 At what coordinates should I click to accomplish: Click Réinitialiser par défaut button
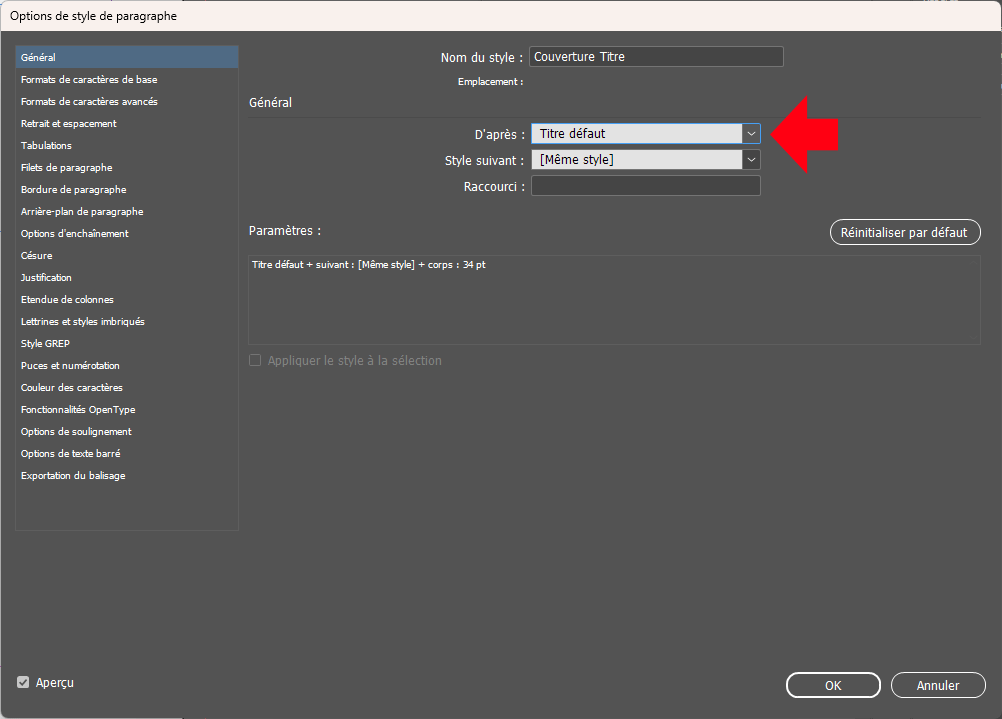coord(904,232)
